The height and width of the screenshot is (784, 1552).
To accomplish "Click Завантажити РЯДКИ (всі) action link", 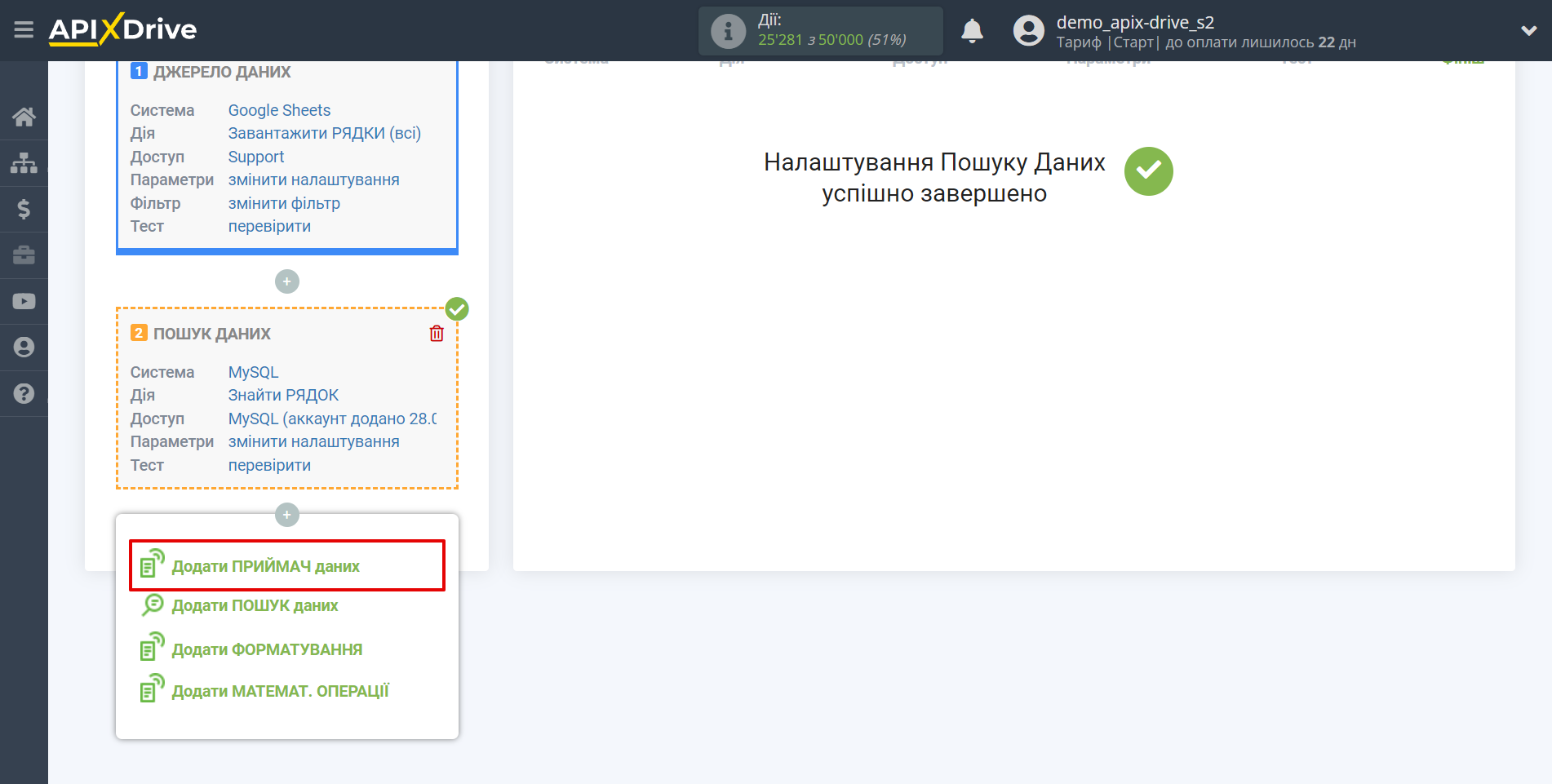I will (x=324, y=133).
